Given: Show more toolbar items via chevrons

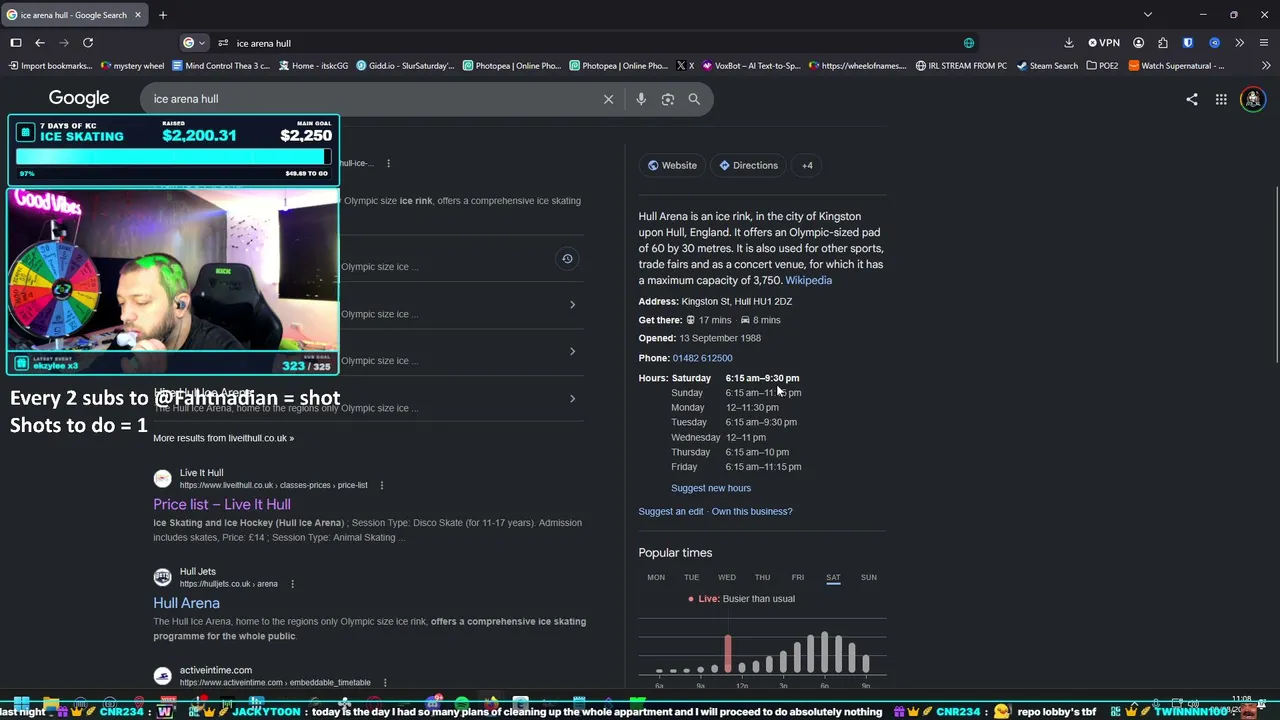Looking at the screenshot, I should coord(1240,43).
